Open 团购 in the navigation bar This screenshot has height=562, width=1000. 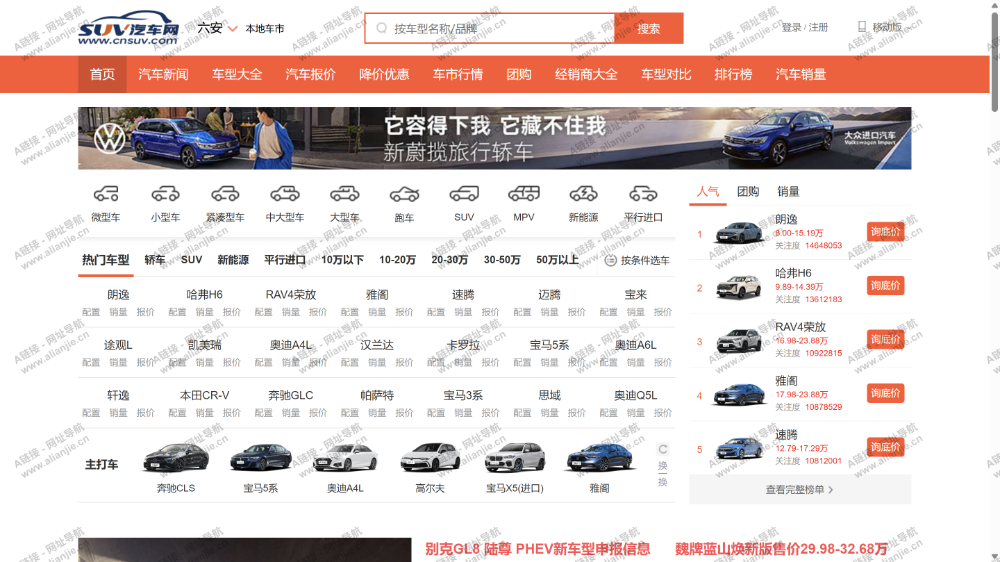click(518, 75)
